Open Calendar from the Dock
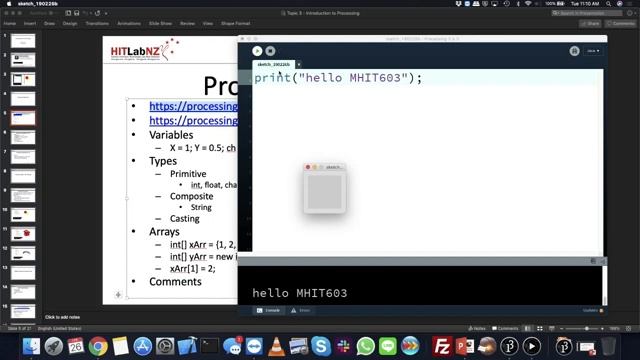Viewport: 640px width, 360px height. (x=76, y=347)
